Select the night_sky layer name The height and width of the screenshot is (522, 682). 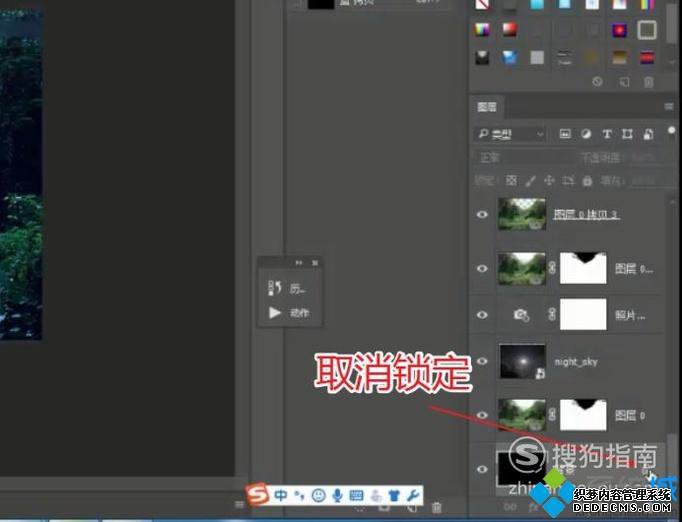576,362
